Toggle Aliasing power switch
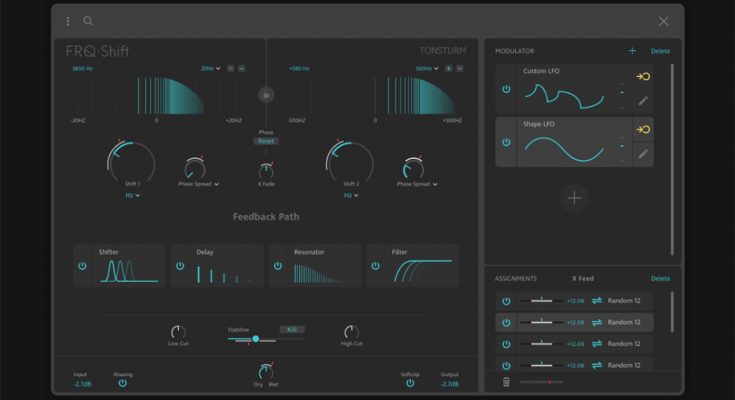The width and height of the screenshot is (735, 400). (x=123, y=383)
